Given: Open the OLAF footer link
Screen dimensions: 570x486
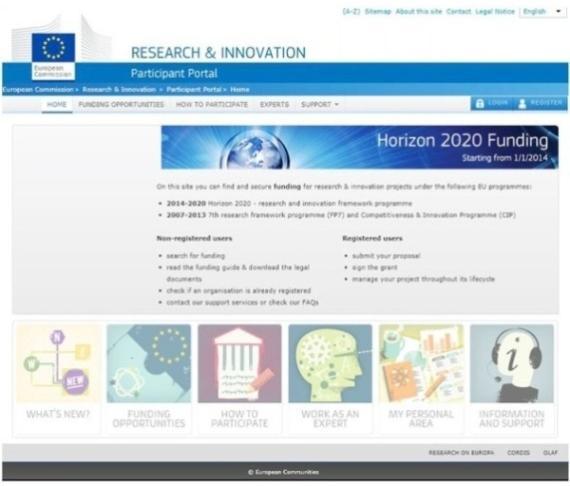Looking at the screenshot, I should tap(550, 453).
